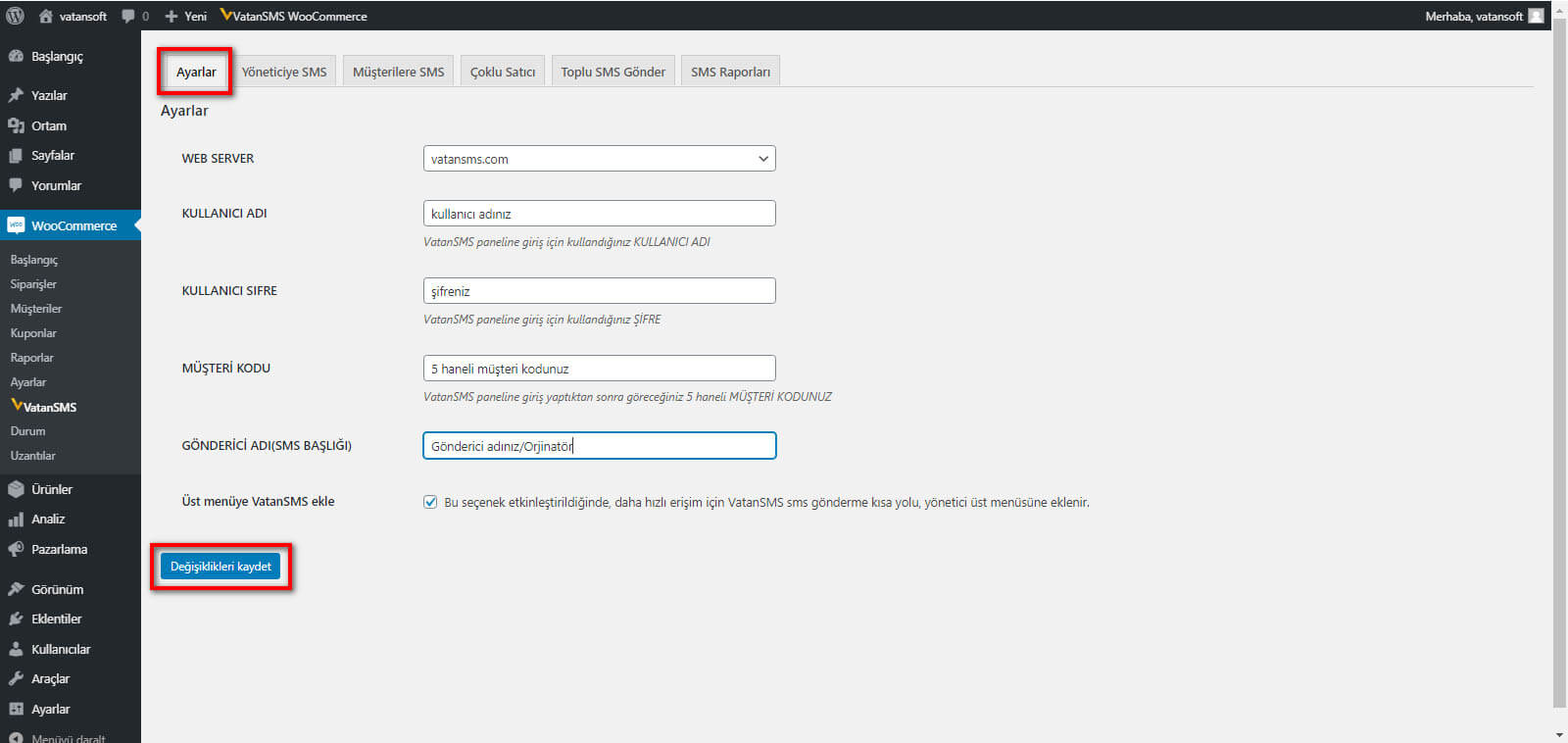Open Siparişler under WooCommerce

point(33,284)
